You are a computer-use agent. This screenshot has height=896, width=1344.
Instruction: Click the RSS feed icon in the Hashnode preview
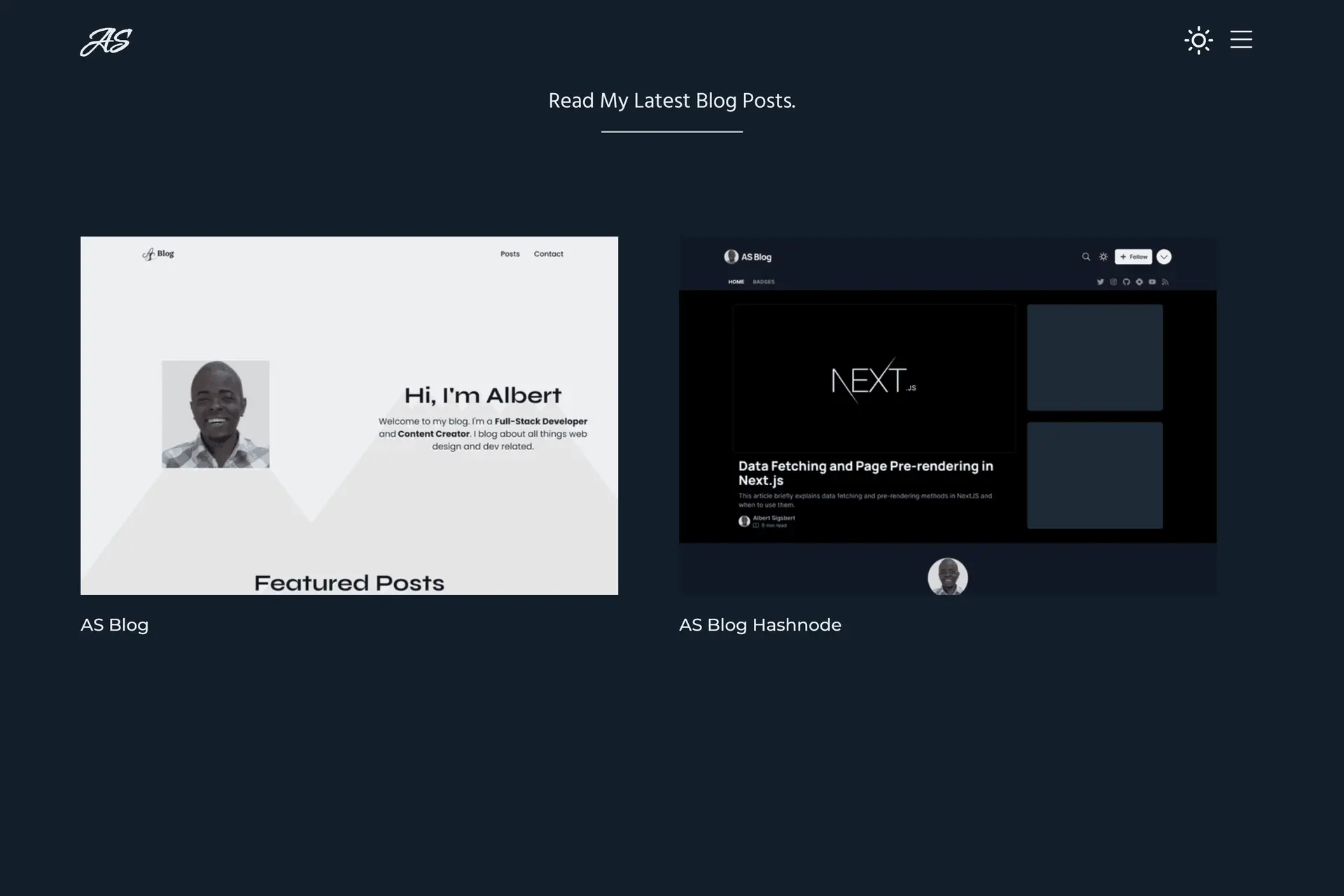1165,282
